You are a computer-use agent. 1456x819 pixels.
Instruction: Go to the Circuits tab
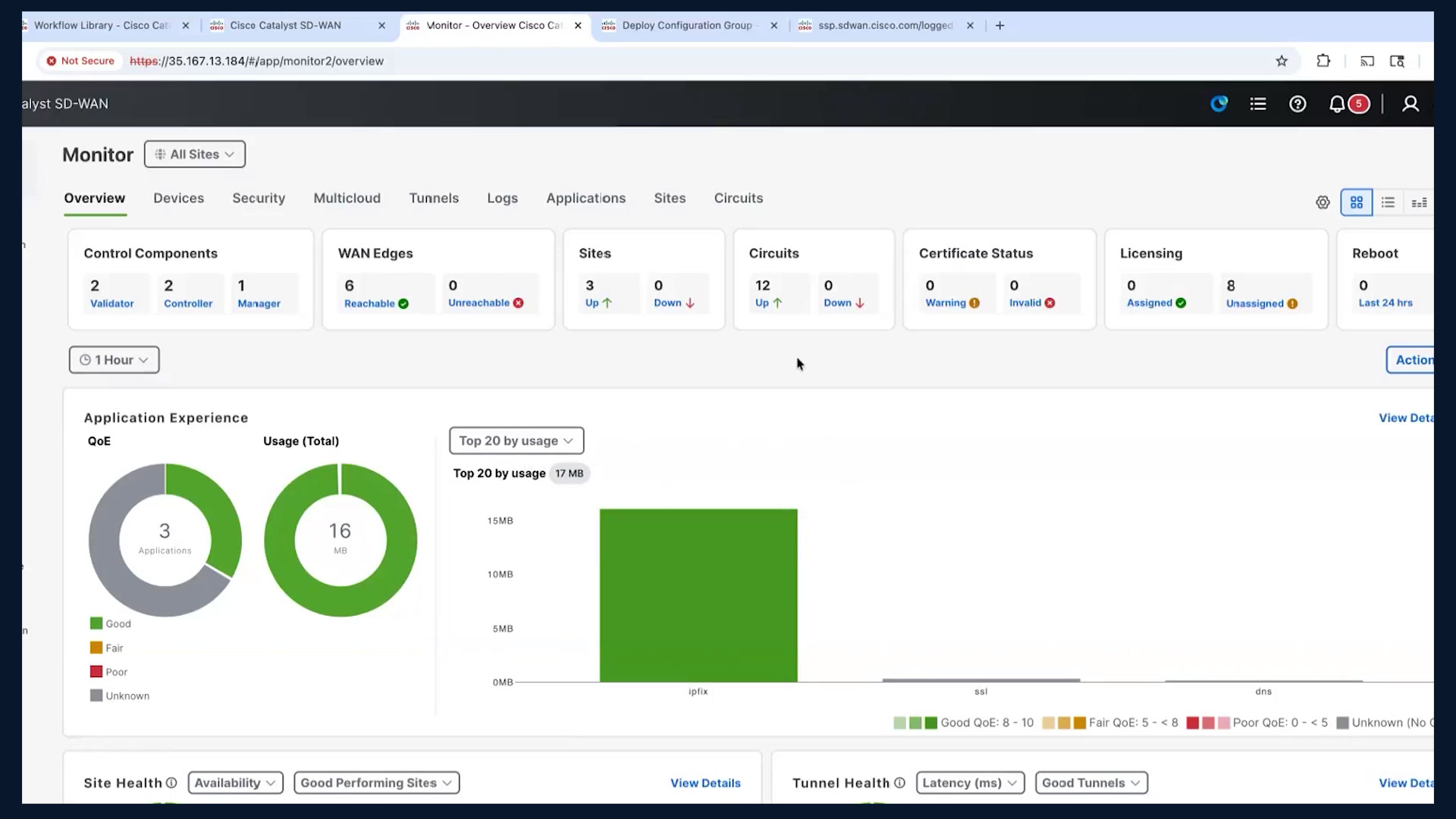click(x=738, y=198)
